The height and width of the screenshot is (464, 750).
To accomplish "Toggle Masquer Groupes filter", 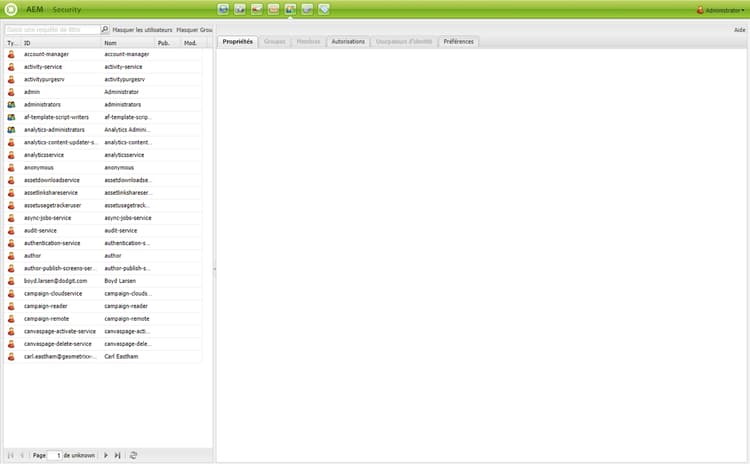I will pyautogui.click(x=194, y=30).
